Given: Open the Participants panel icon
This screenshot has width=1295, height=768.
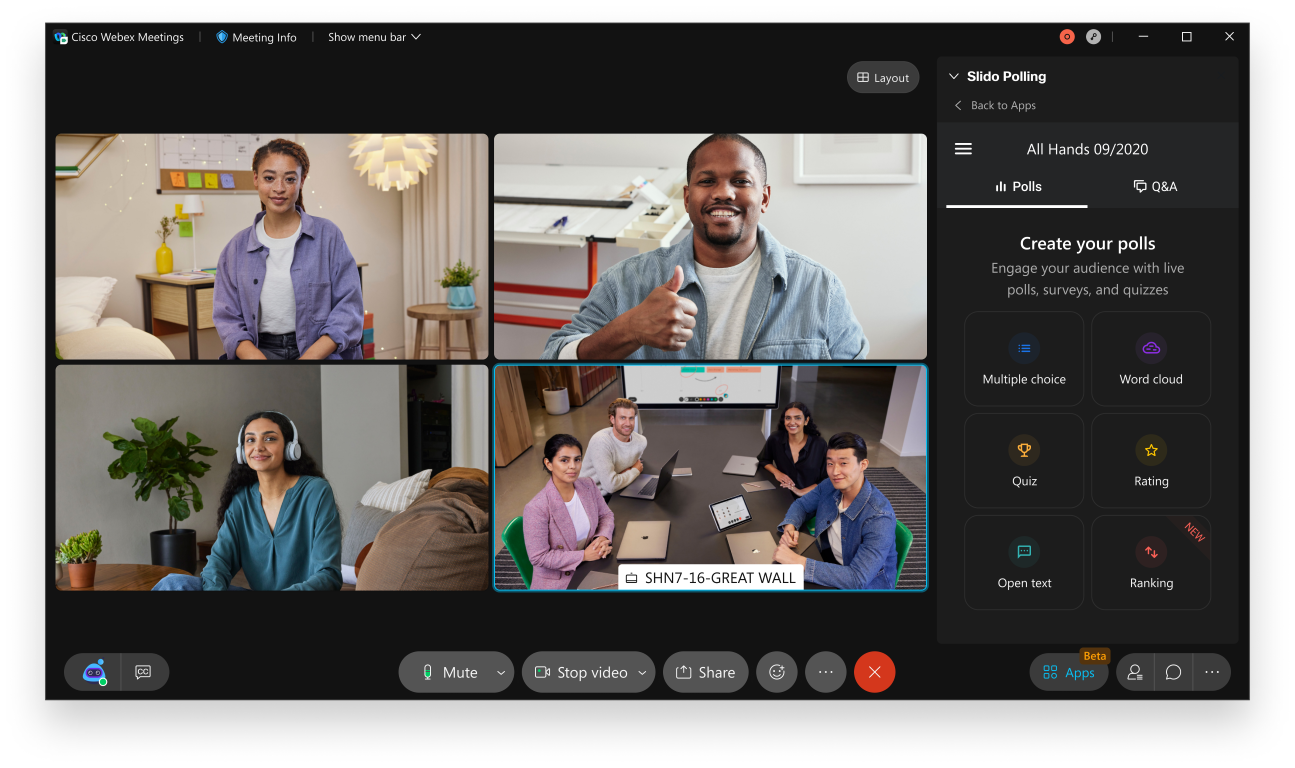Looking at the screenshot, I should pos(1135,672).
